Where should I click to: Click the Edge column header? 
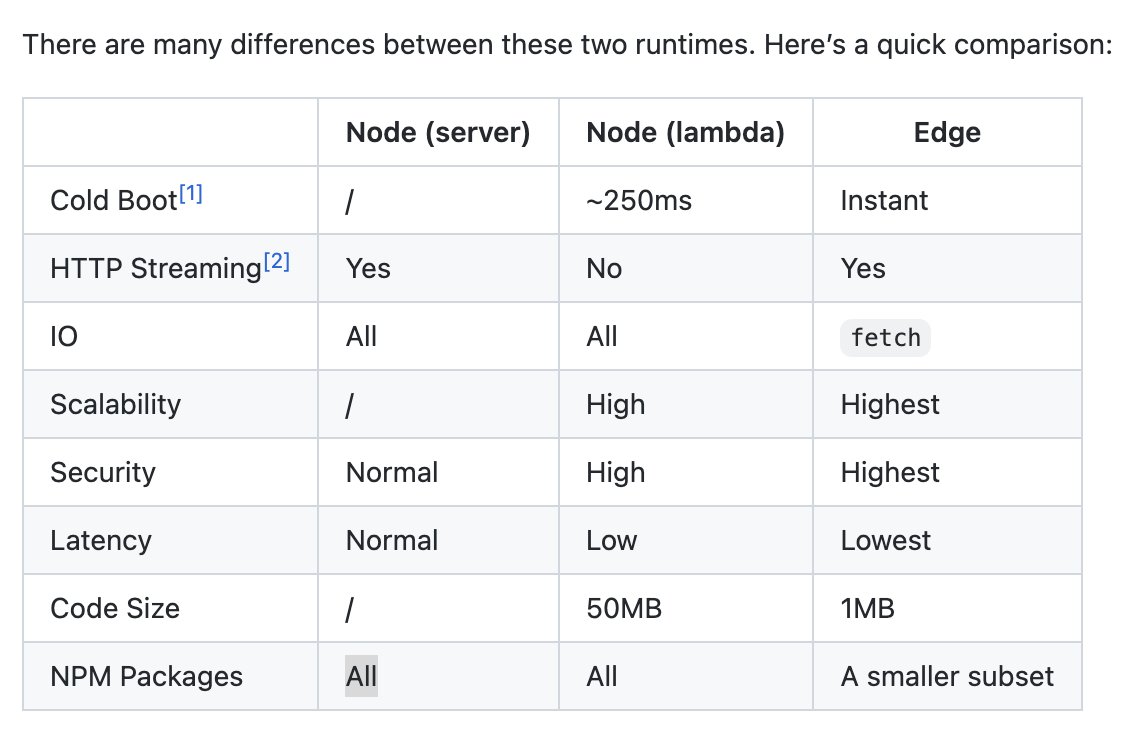click(947, 132)
